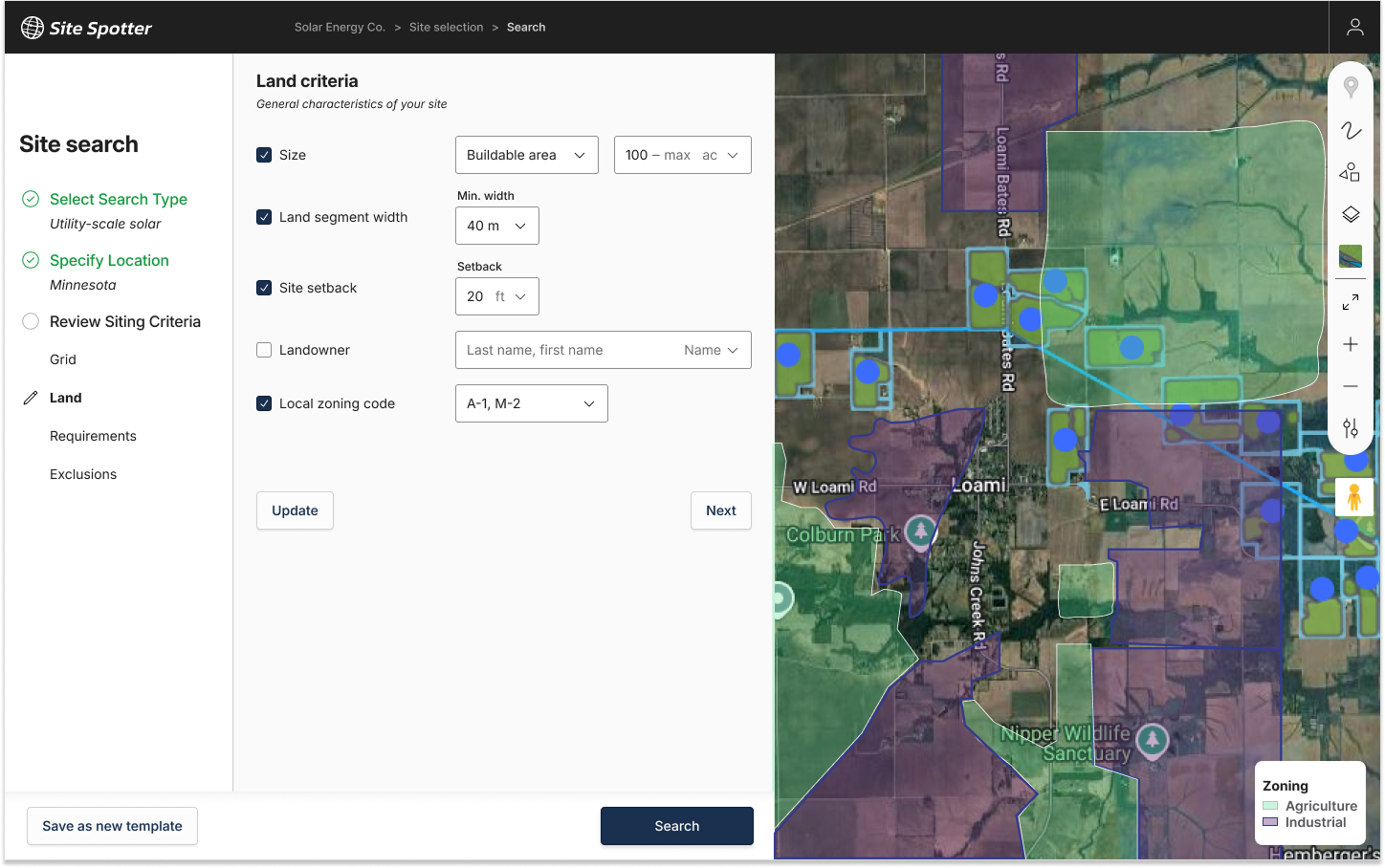
Task: Select Review Siting Criteria step circle
Action: click(31, 321)
